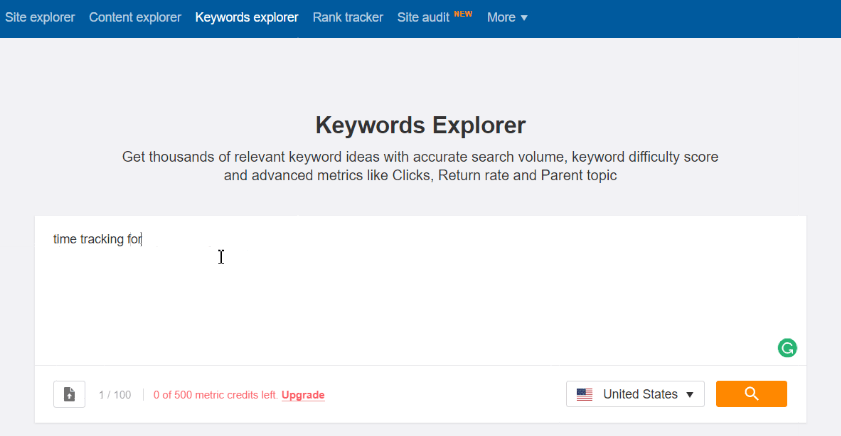
Task: Click the 1 / 100 keyword counter
Action: point(115,395)
